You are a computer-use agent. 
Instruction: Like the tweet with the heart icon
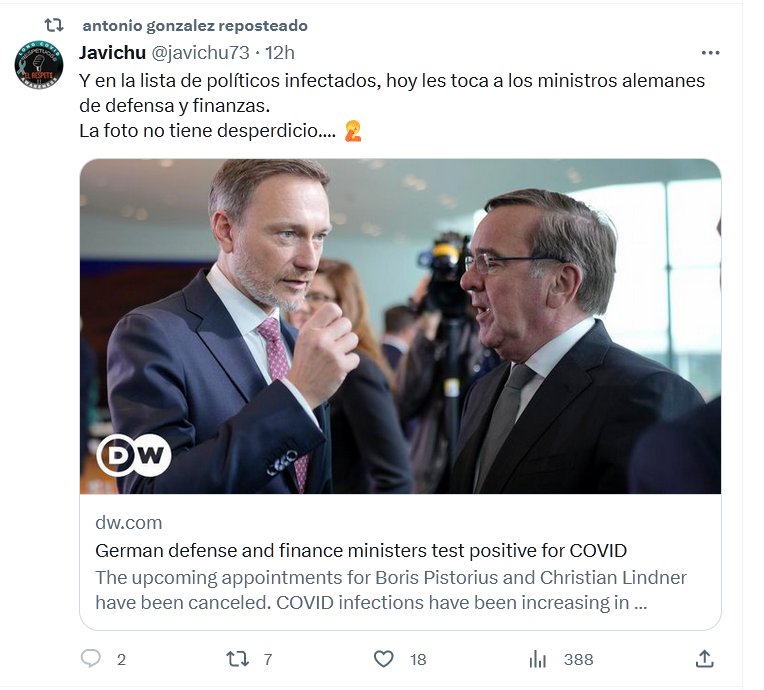point(383,659)
